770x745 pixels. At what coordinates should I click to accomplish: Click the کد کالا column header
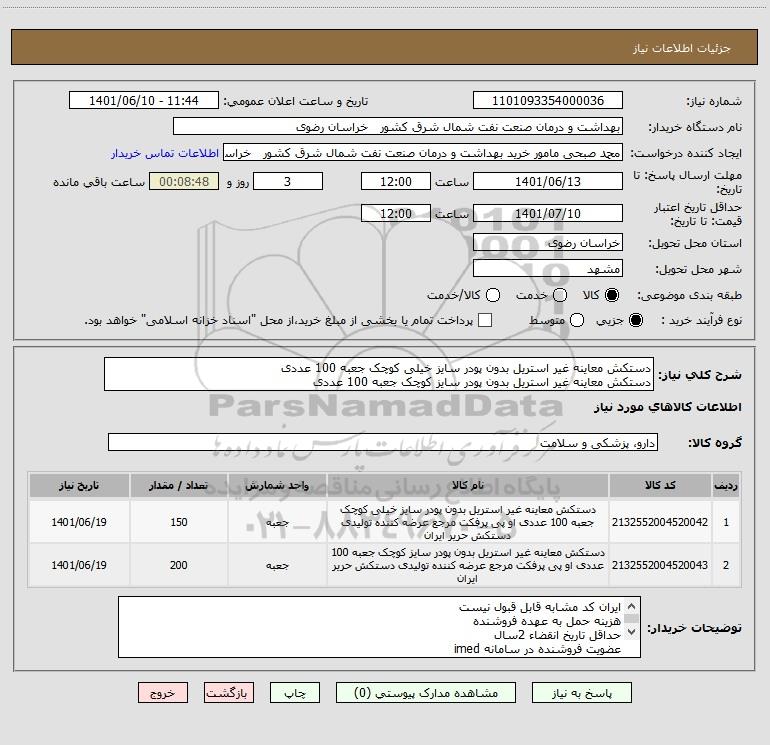(x=660, y=485)
